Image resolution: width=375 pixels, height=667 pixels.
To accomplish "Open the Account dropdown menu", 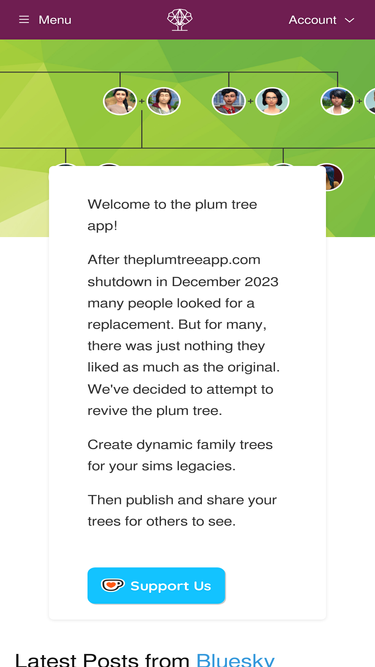I will tap(321, 20).
